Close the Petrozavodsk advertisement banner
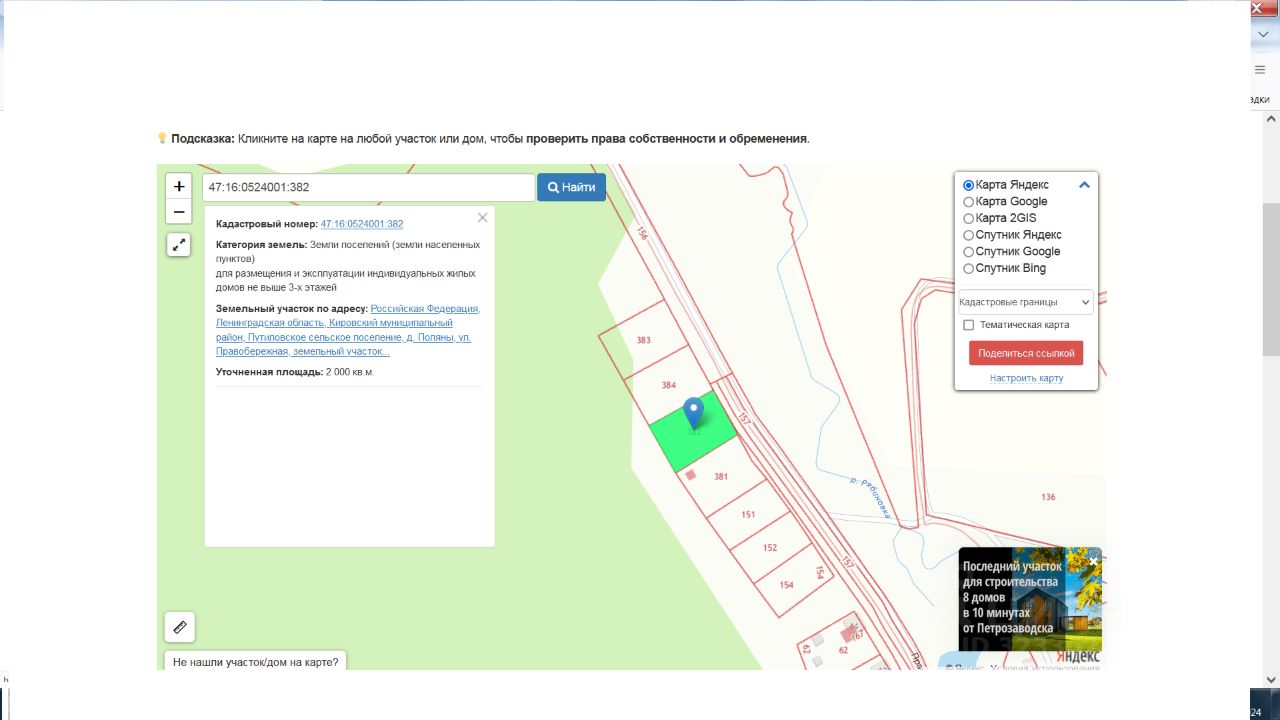The height and width of the screenshot is (720, 1280). (1093, 560)
